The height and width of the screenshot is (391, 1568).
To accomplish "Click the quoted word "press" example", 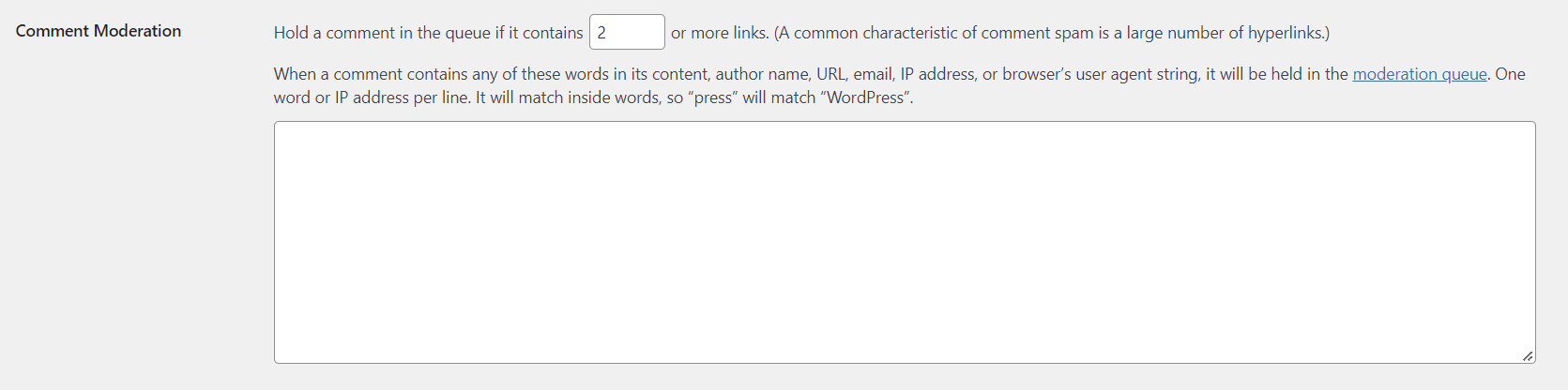I will (715, 98).
